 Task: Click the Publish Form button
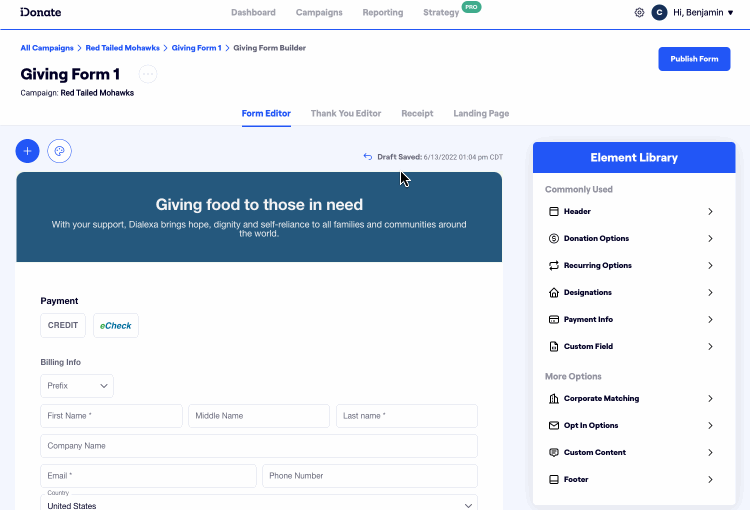(694, 59)
